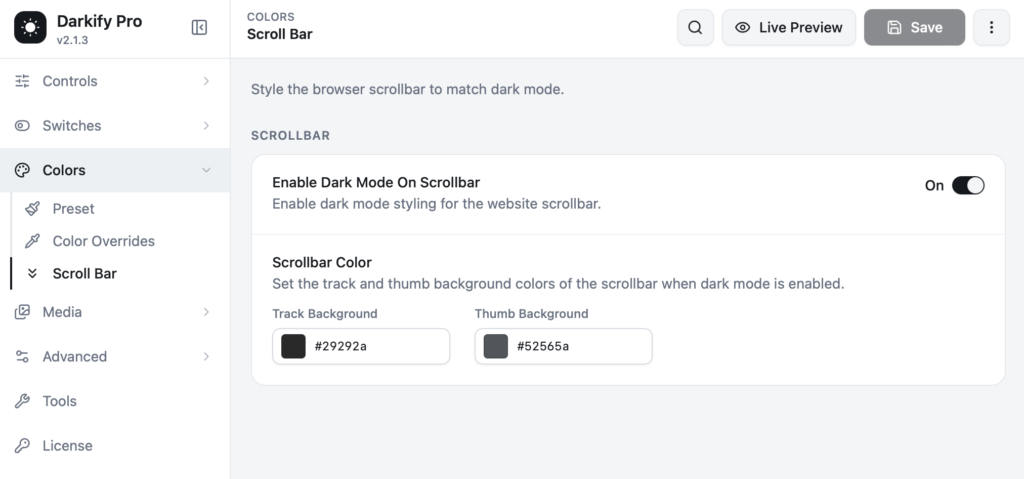
Task: Toggle Enable Dark Mode On Scrollbar switch
Action: (968, 186)
